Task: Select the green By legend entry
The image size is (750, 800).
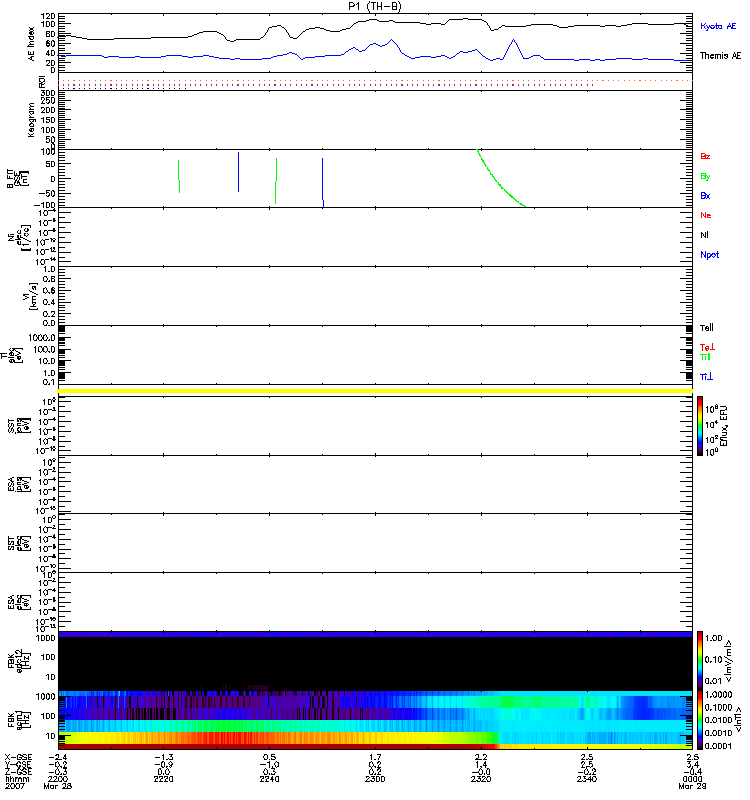Action: (706, 176)
